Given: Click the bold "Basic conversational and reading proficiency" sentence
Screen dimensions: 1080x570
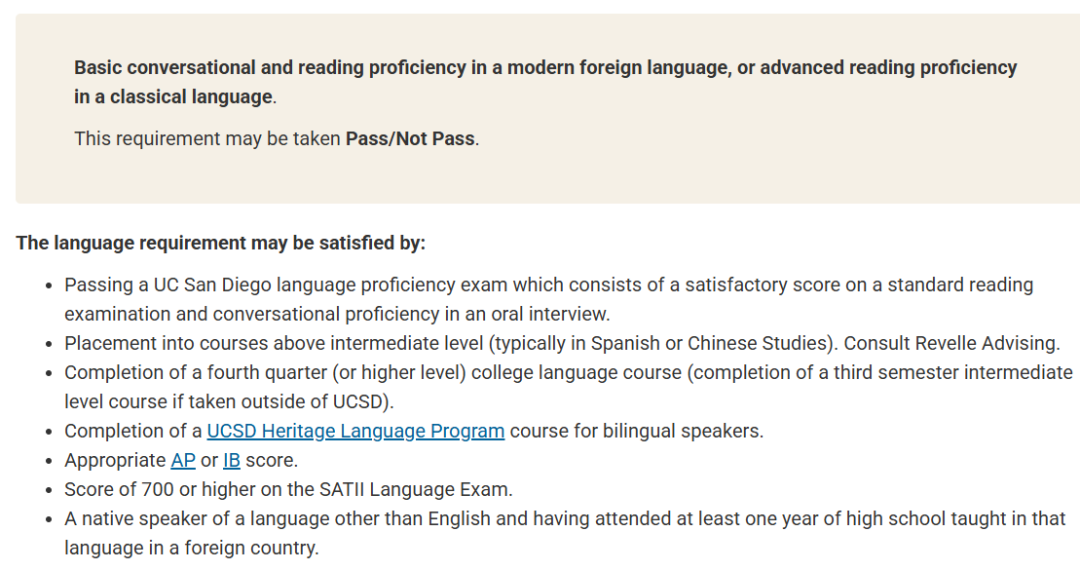Looking at the screenshot, I should (x=545, y=68).
